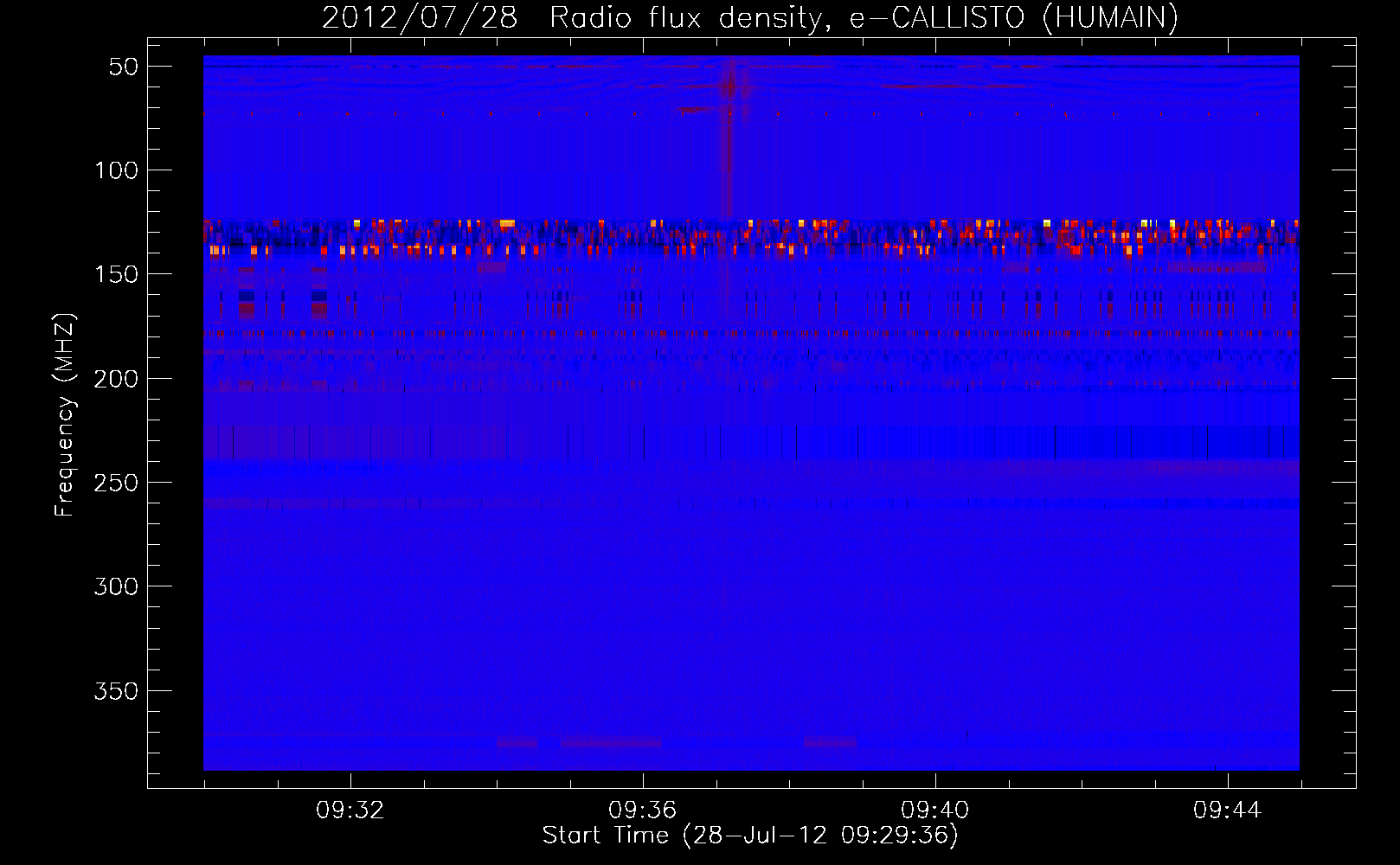The width and height of the screenshot is (1400, 865).
Task: Click the 350 frequency tick label
Action: (x=117, y=691)
